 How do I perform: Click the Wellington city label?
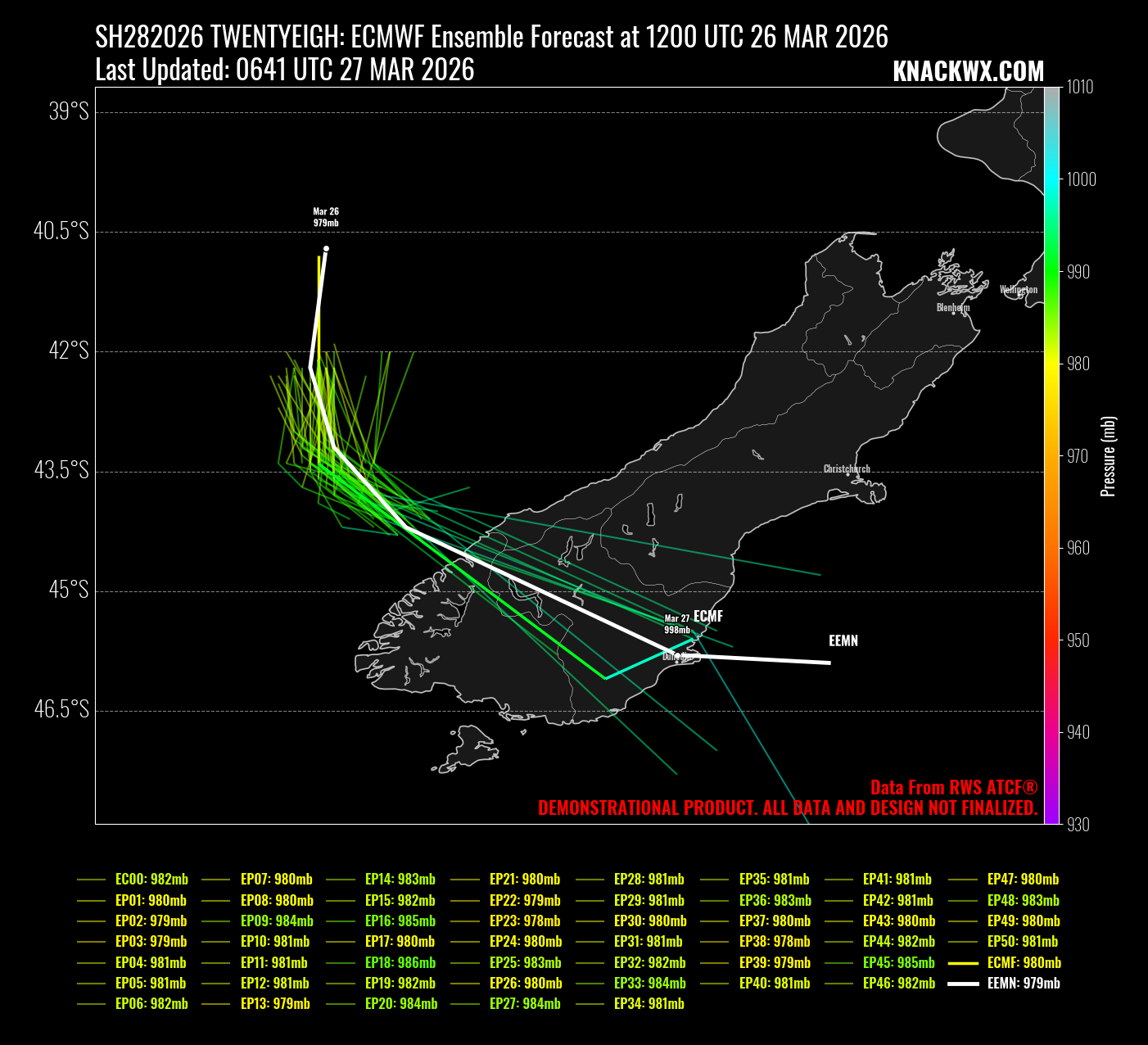click(x=1018, y=289)
